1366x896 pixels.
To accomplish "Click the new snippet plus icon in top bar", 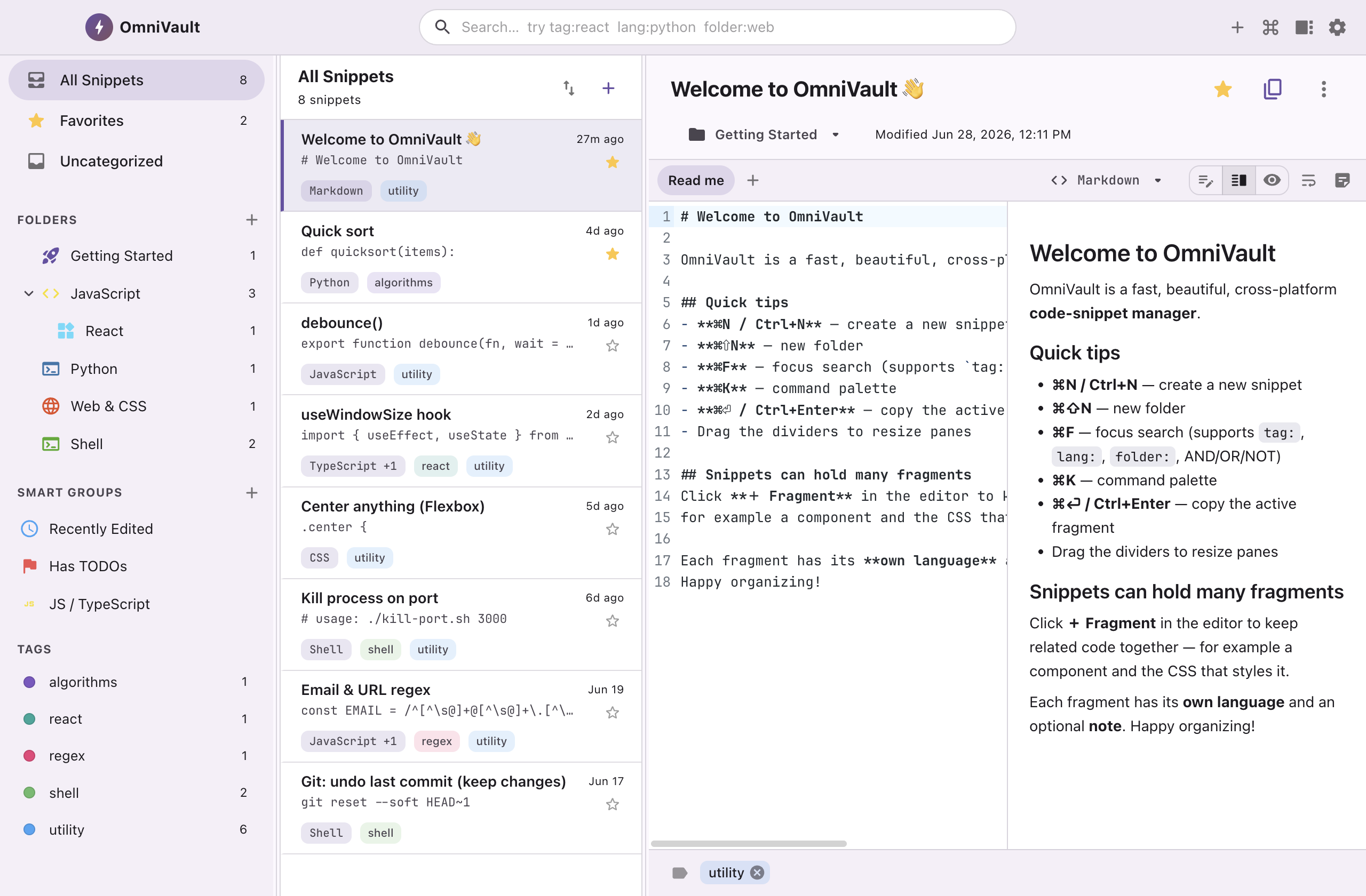I will (x=1237, y=27).
